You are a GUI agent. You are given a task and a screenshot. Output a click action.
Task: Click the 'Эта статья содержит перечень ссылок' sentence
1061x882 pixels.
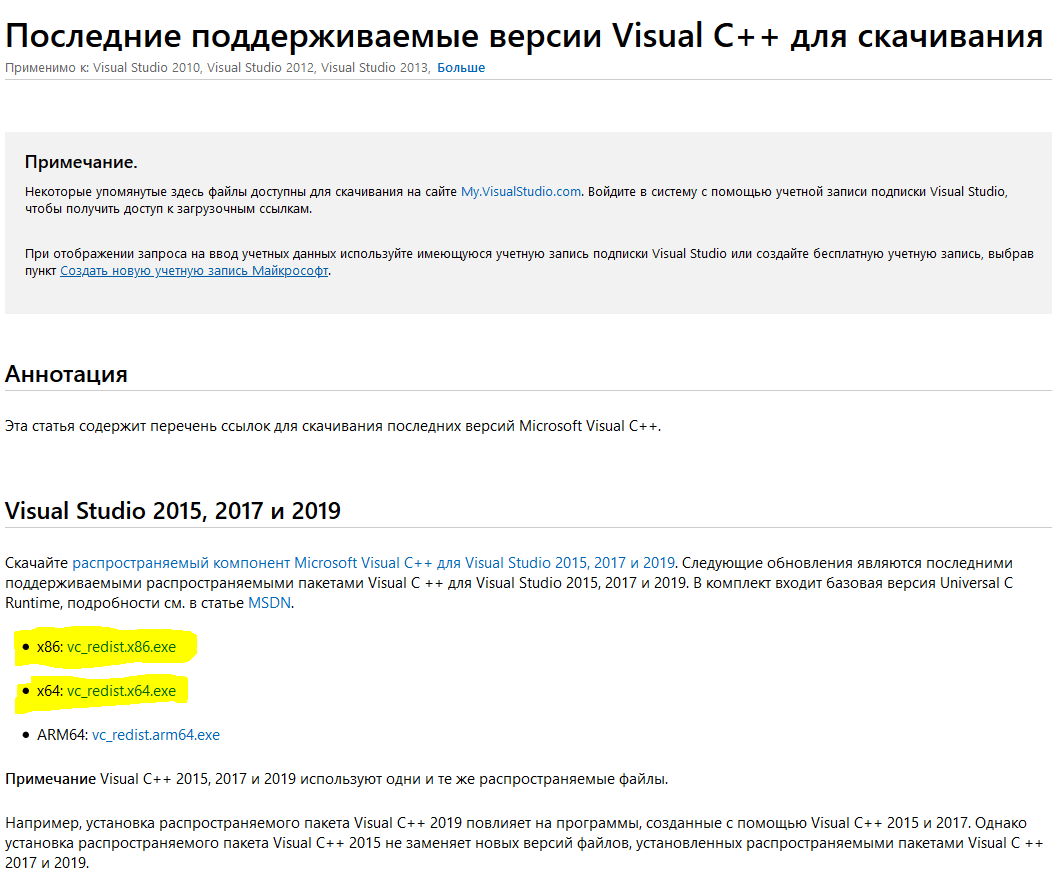tap(333, 426)
